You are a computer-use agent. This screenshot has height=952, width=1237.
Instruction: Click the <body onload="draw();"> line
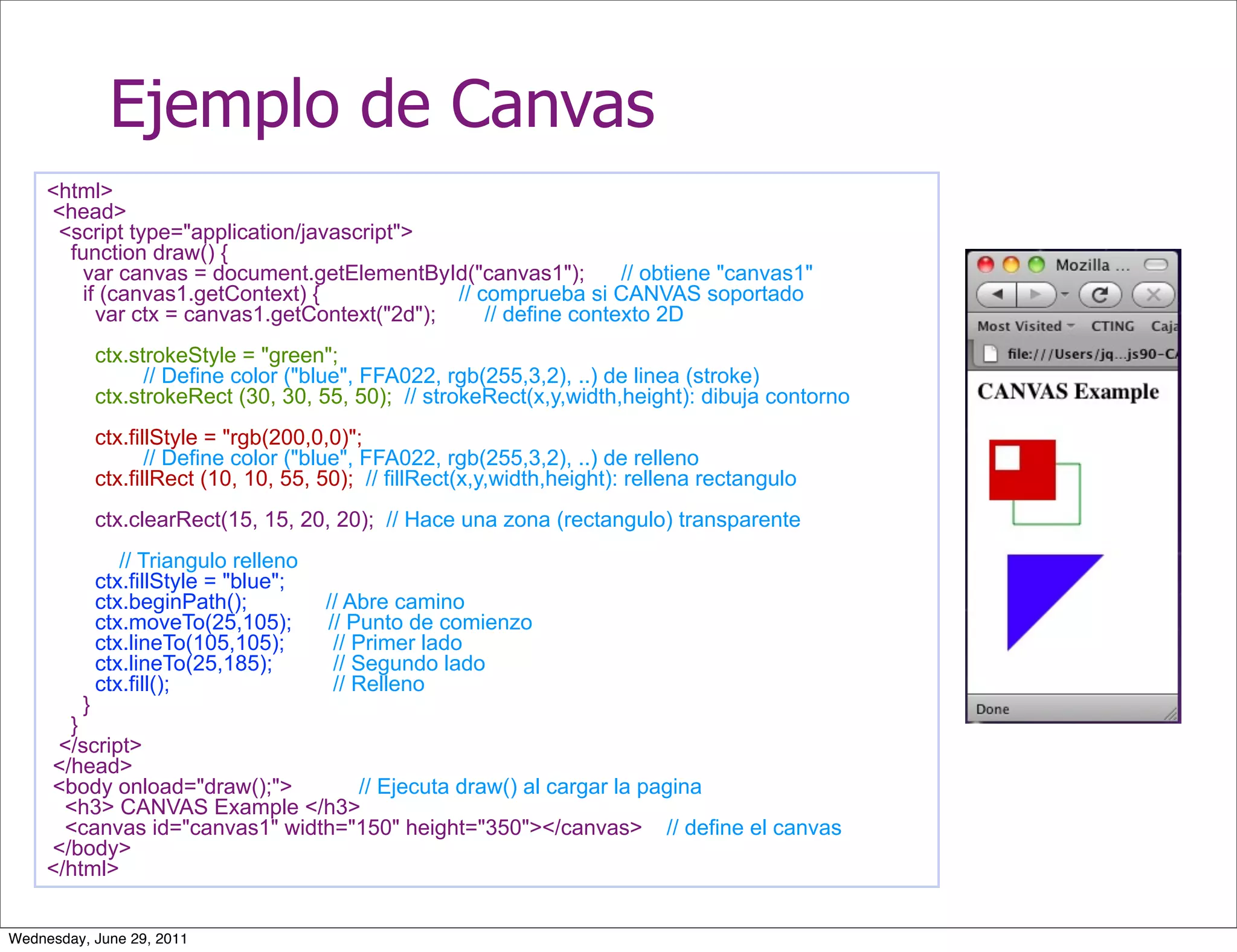172,786
